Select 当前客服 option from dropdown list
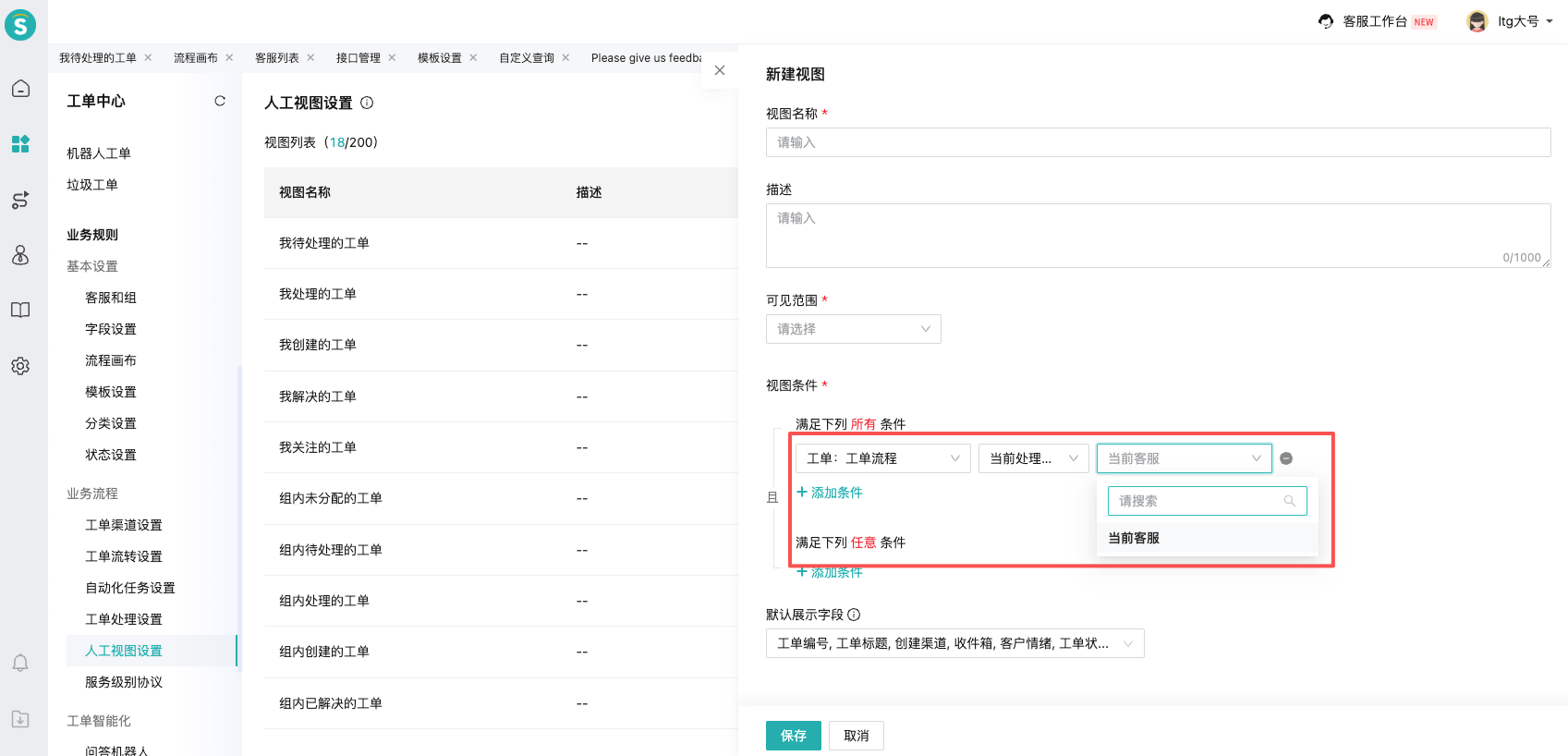1568x756 pixels. [x=1134, y=538]
